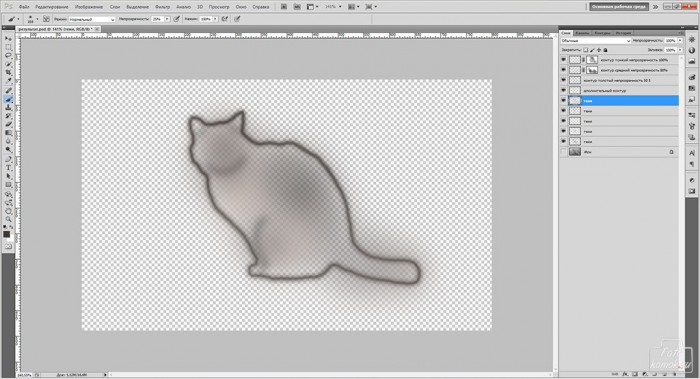The width and height of the screenshot is (700, 379).
Task: Hide the 'контур средний' layer
Action: coord(563,70)
